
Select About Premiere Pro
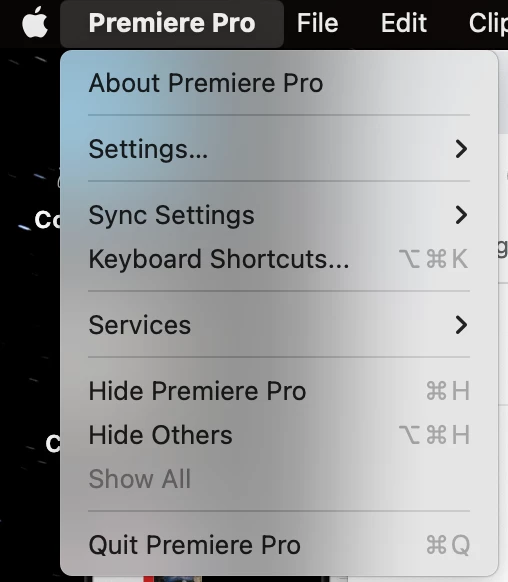pos(279,83)
